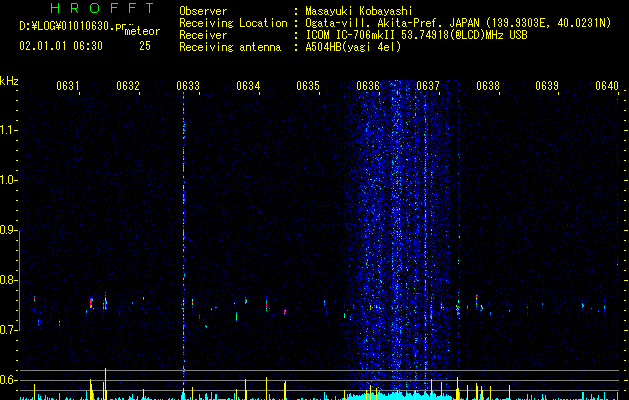Click the Receiver field label

[203, 35]
